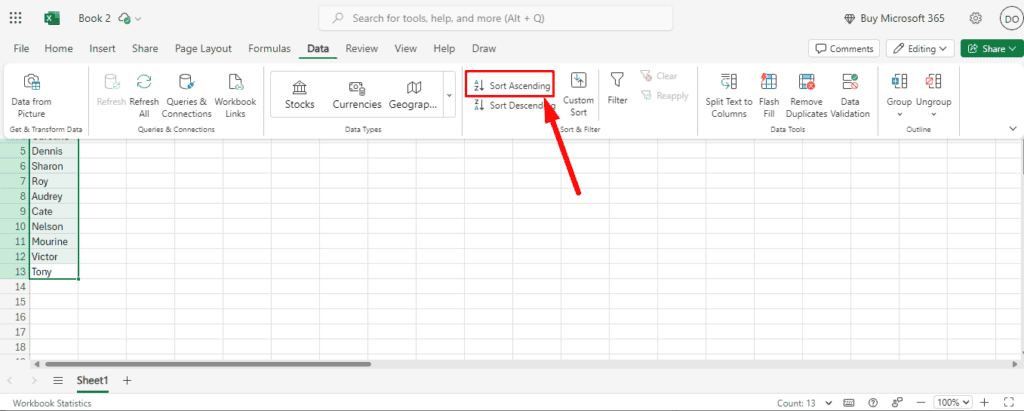Open the File menu
This screenshot has width=1024, height=411.
(22, 48)
